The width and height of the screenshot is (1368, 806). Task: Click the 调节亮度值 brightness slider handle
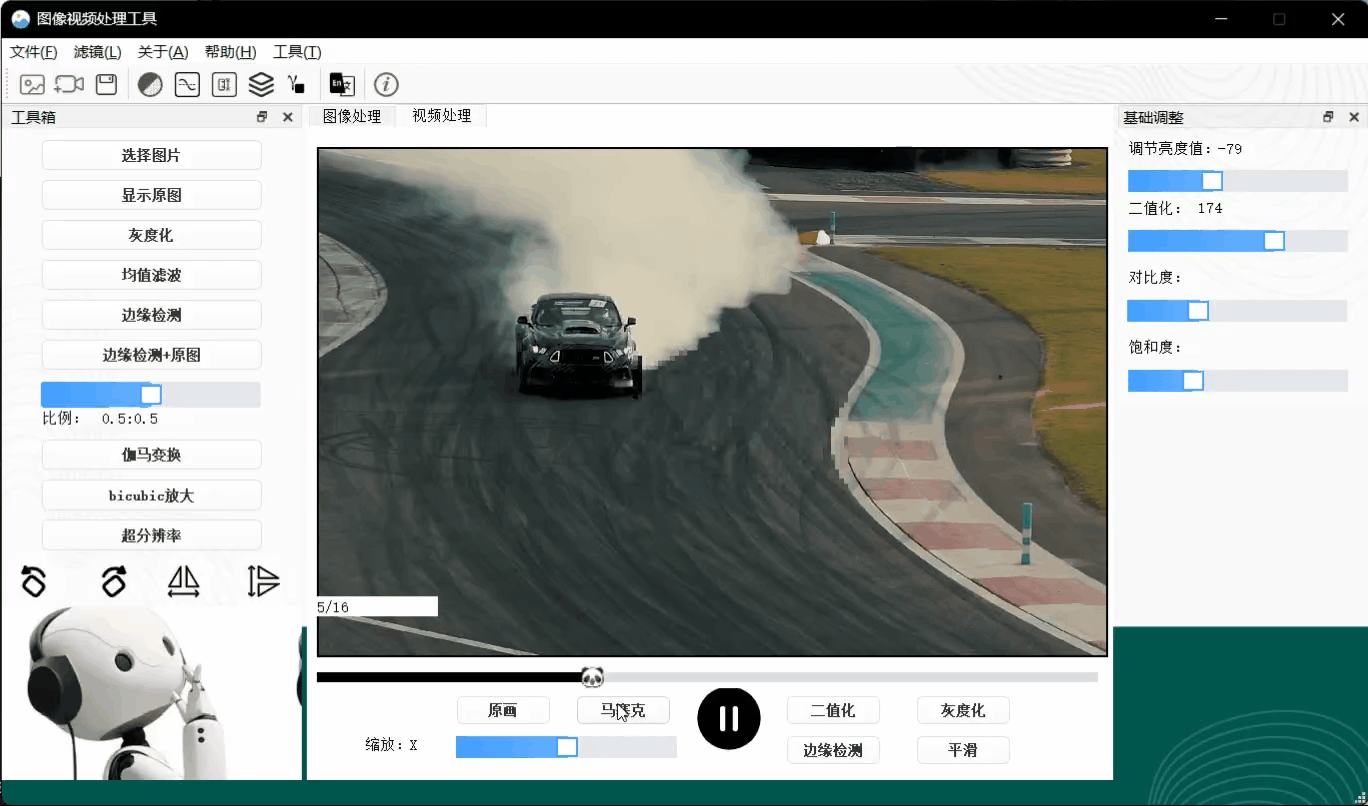pyautogui.click(x=1212, y=181)
